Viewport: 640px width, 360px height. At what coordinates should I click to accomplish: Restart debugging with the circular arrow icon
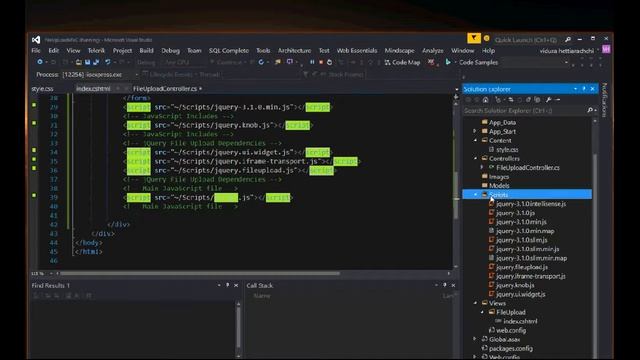329,62
